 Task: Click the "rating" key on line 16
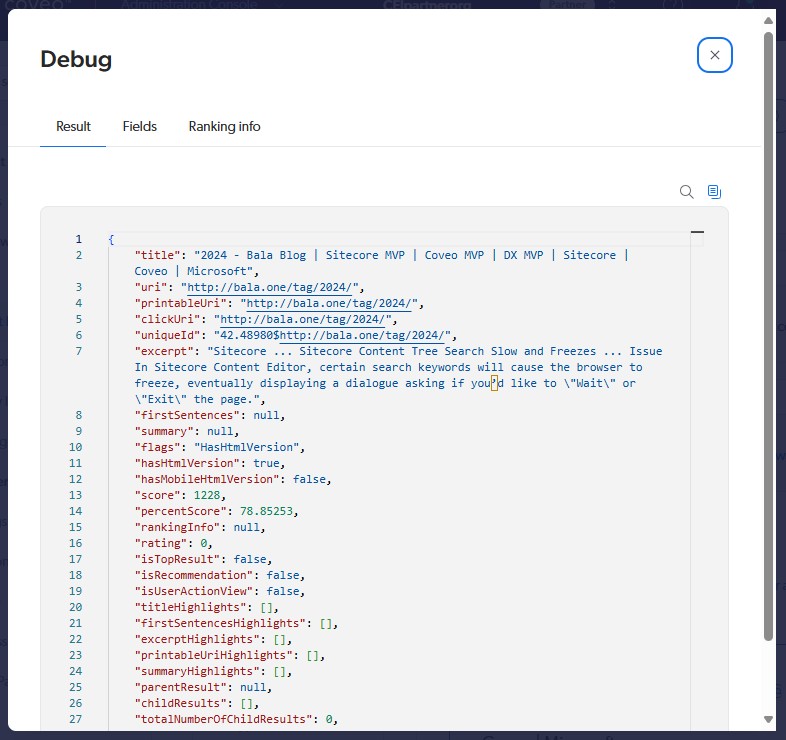coord(160,543)
